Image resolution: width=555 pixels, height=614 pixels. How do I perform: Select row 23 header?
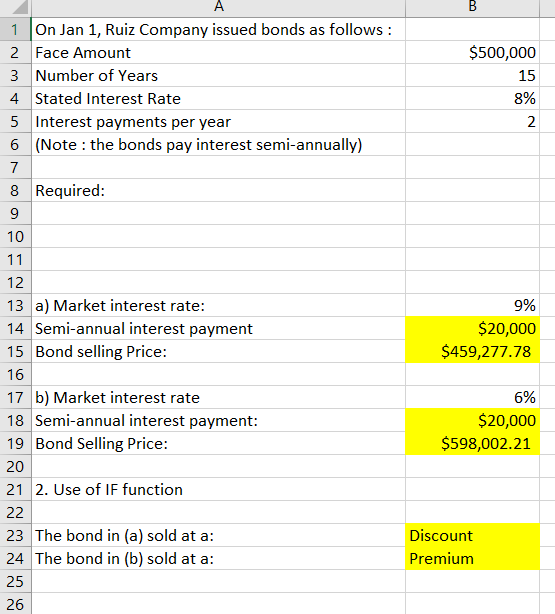click(x=15, y=536)
